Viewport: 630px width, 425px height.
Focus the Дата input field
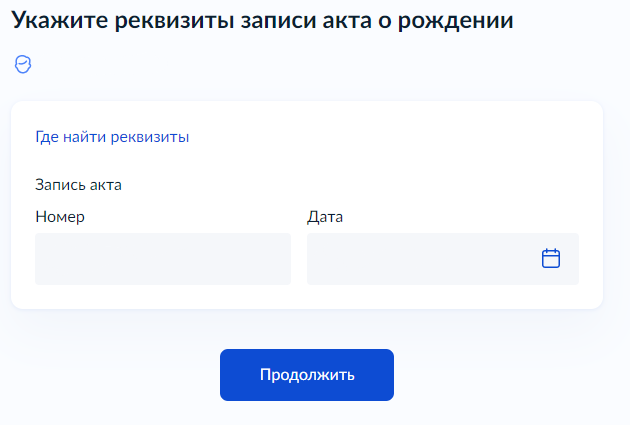pyautogui.click(x=443, y=259)
